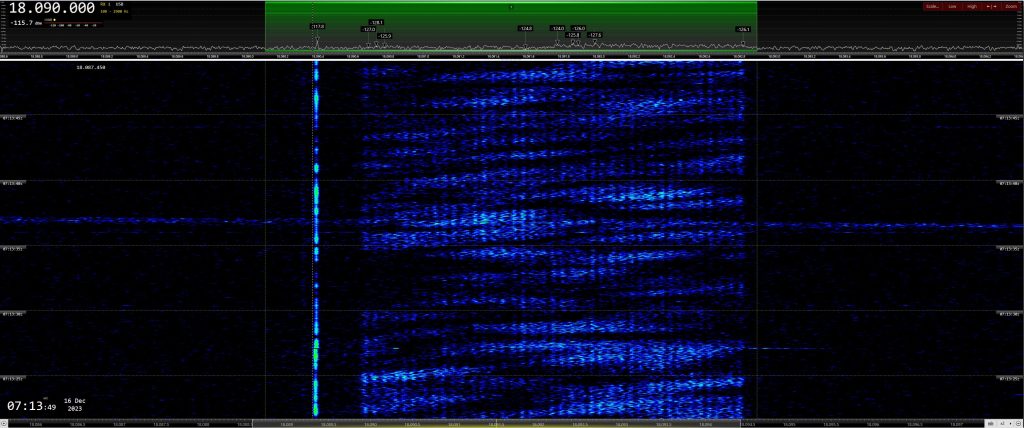
Task: Click the bottom frequency scrollbar highlighted range
Action: 496,423
